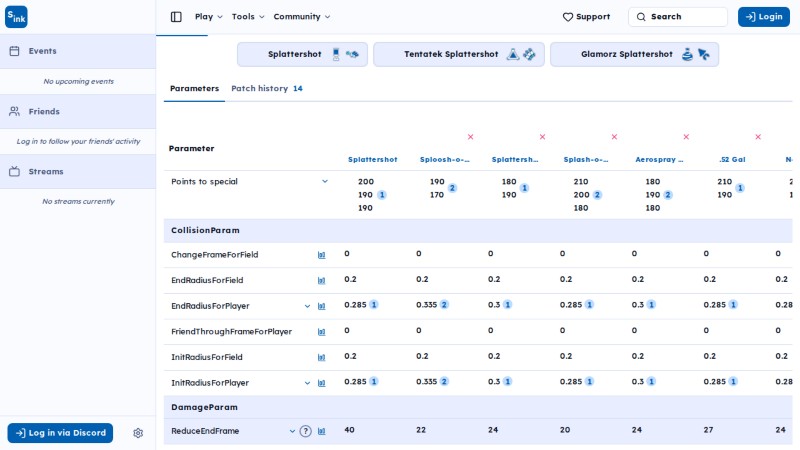Click the 'No streams currently' text
This screenshot has width=800, height=450.
coord(79,202)
